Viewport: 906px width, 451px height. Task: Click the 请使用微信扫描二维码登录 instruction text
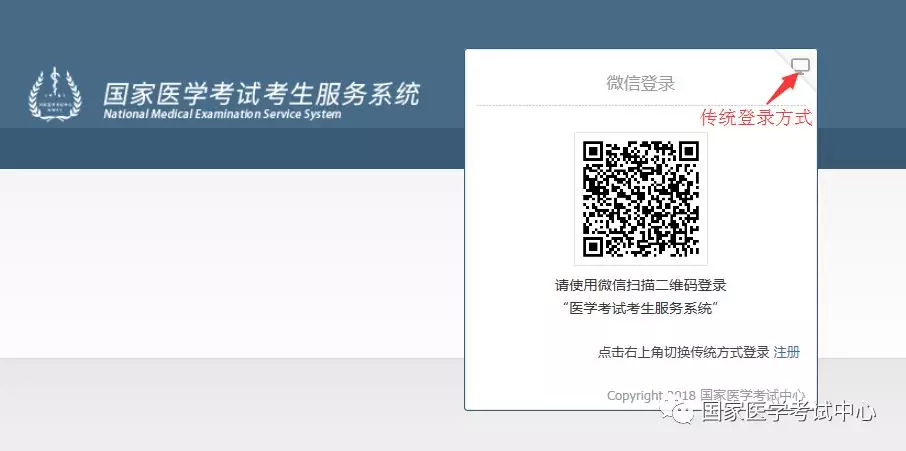(641, 285)
